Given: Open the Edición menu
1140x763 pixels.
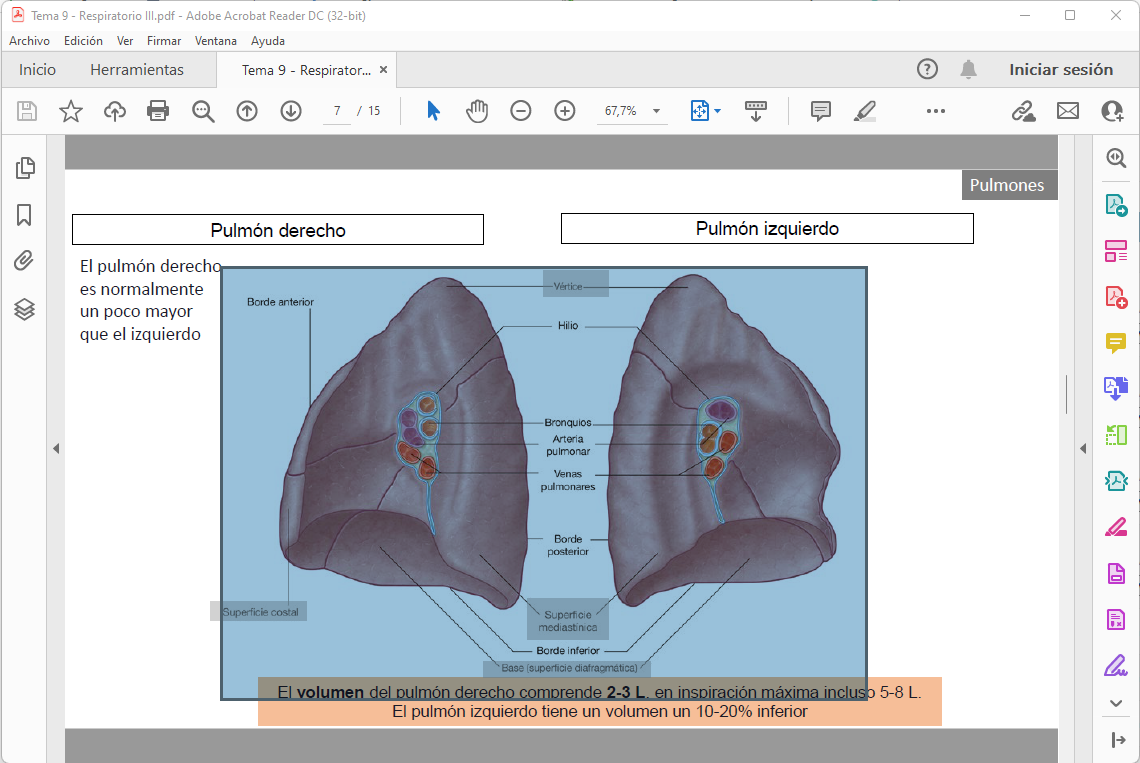Looking at the screenshot, I should (84, 41).
